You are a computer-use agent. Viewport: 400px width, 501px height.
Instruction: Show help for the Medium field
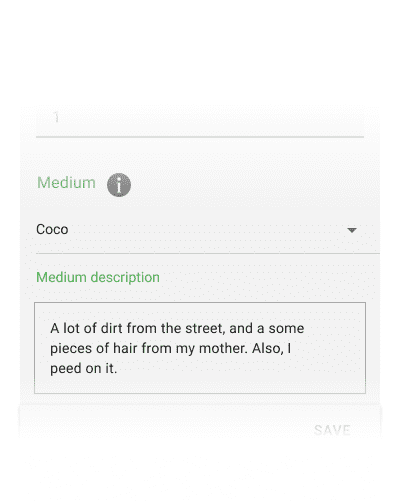coord(119,185)
